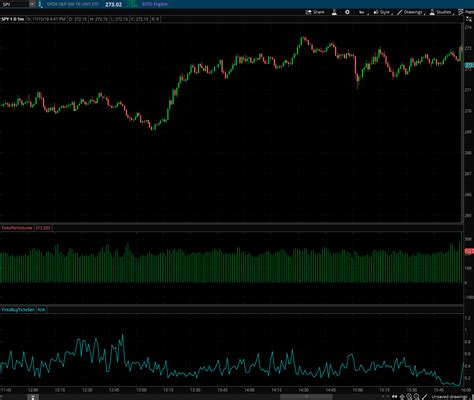Open the Drawings menu
Screen dimensions: 474x400
pos(410,12)
